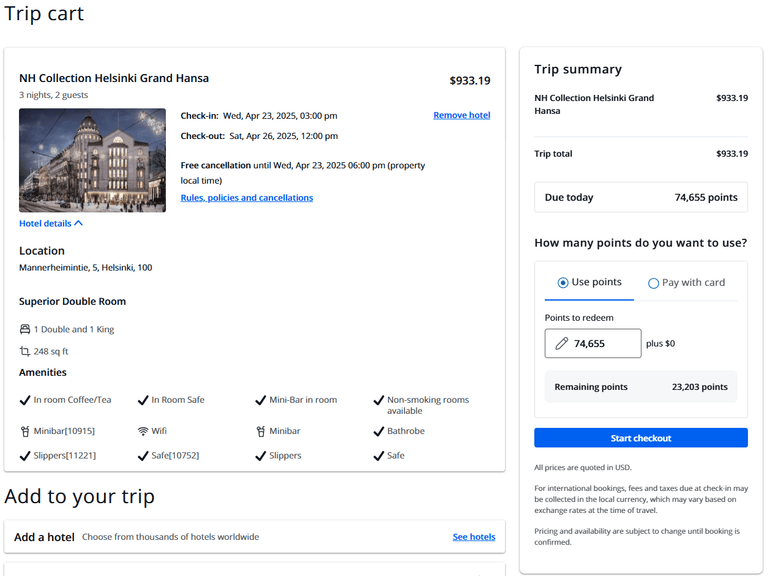The image size is (770, 576).
Task: Click the bed icon beside 1 Double and 1 King
Action: [x=25, y=329]
